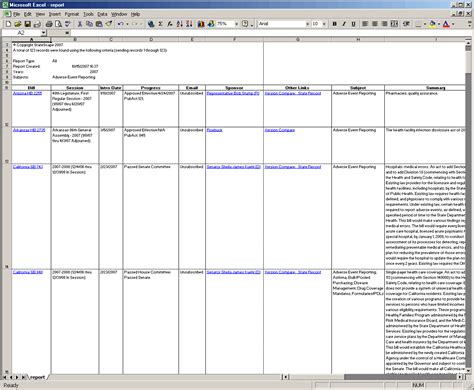Open the California SB link in the Hospitals medical errors row
Image resolution: width=474 pixels, height=390 pixels.
click(x=28, y=167)
